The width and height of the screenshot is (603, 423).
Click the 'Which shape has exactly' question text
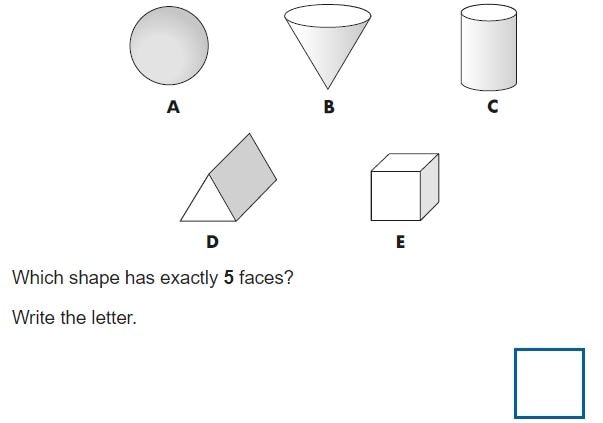[115, 278]
